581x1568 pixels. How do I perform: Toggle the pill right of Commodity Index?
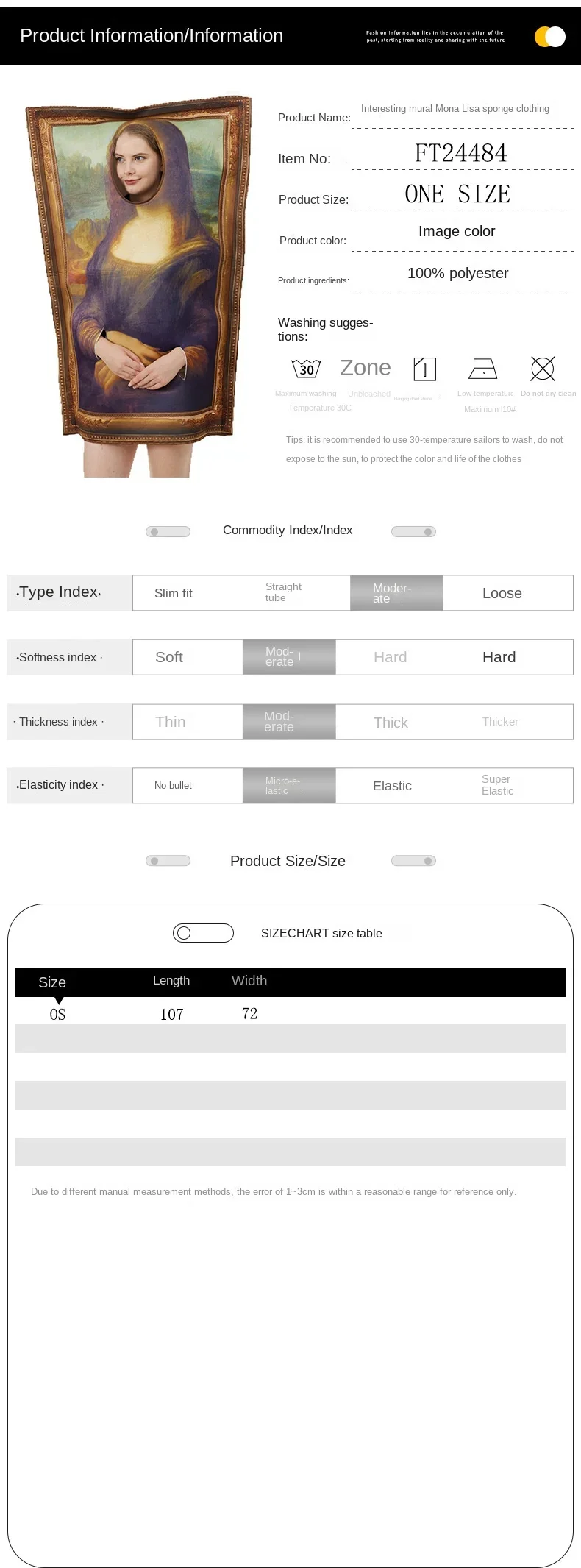pos(413,531)
